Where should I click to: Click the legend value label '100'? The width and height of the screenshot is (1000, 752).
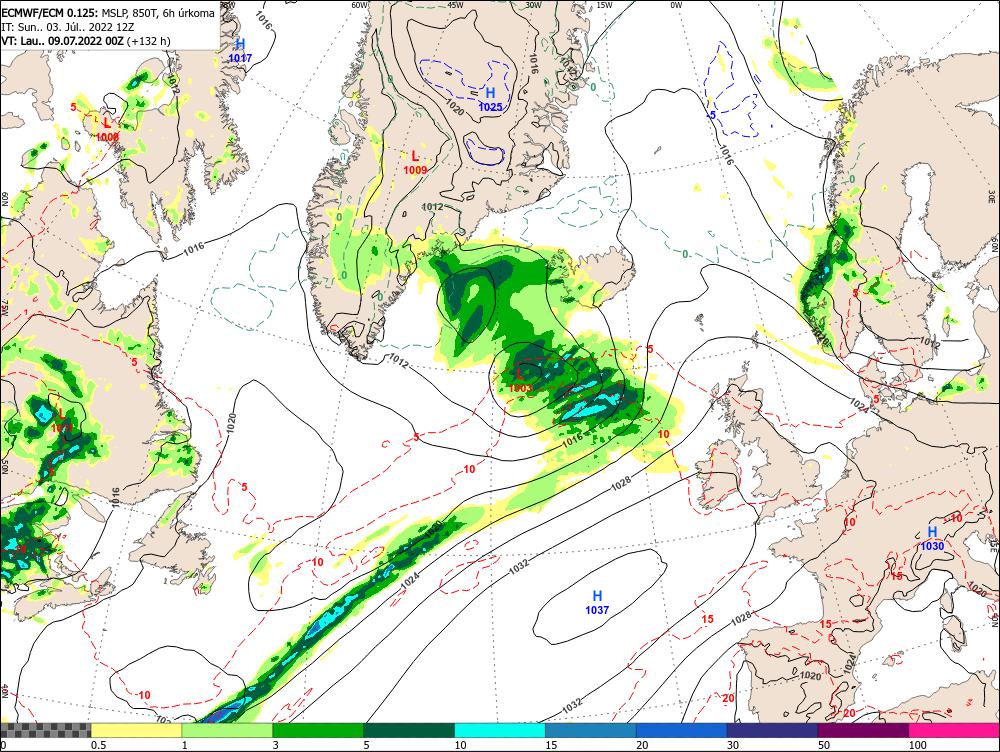(x=917, y=745)
